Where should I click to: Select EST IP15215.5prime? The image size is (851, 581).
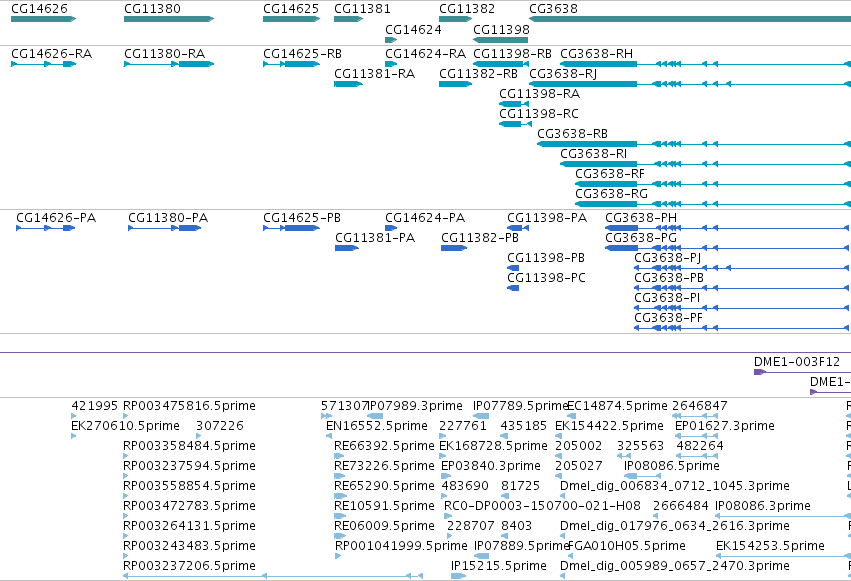[459, 576]
